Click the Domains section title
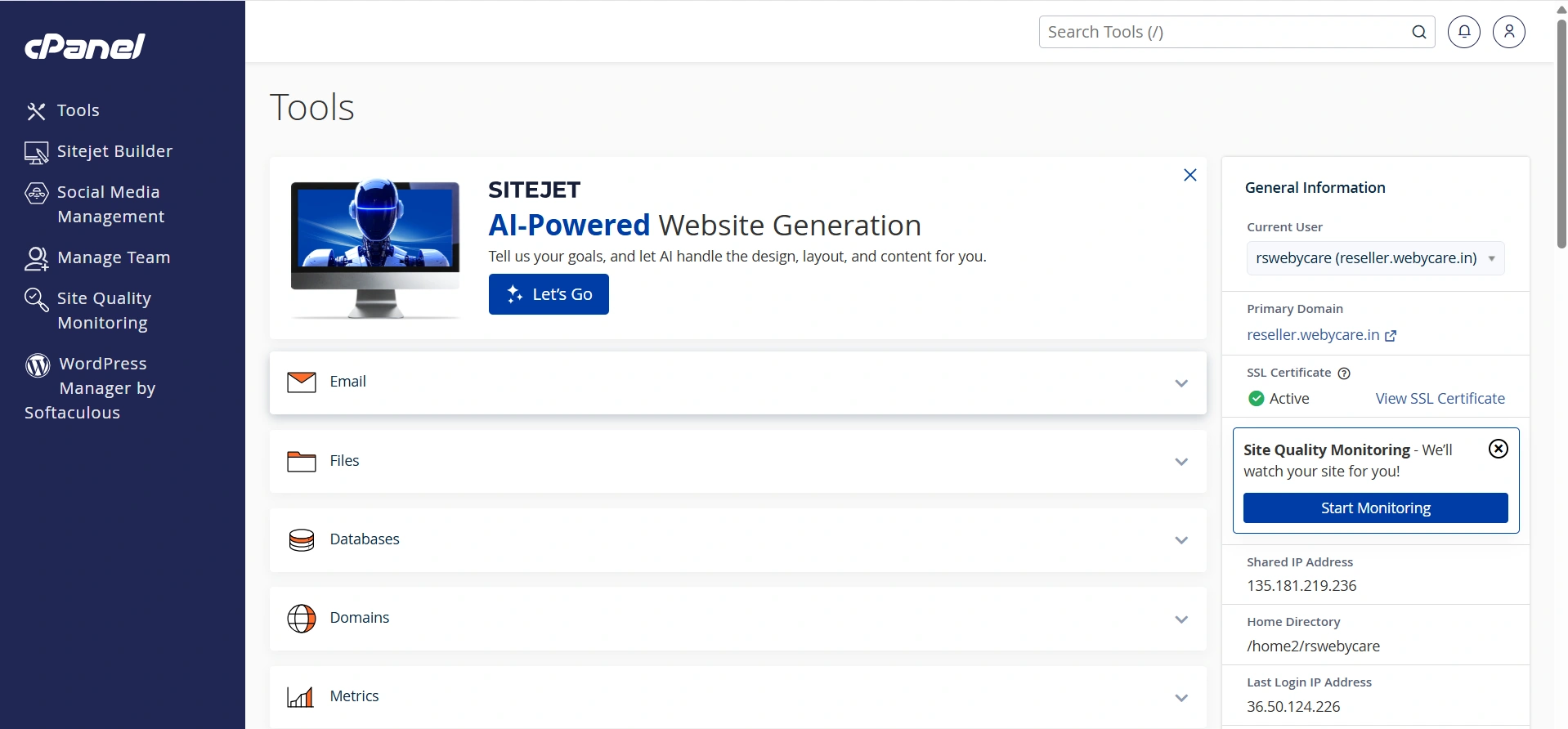1568x729 pixels. click(x=360, y=618)
